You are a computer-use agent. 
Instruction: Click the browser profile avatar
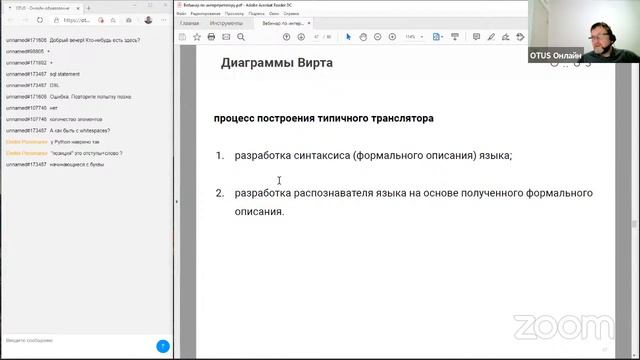[148, 20]
